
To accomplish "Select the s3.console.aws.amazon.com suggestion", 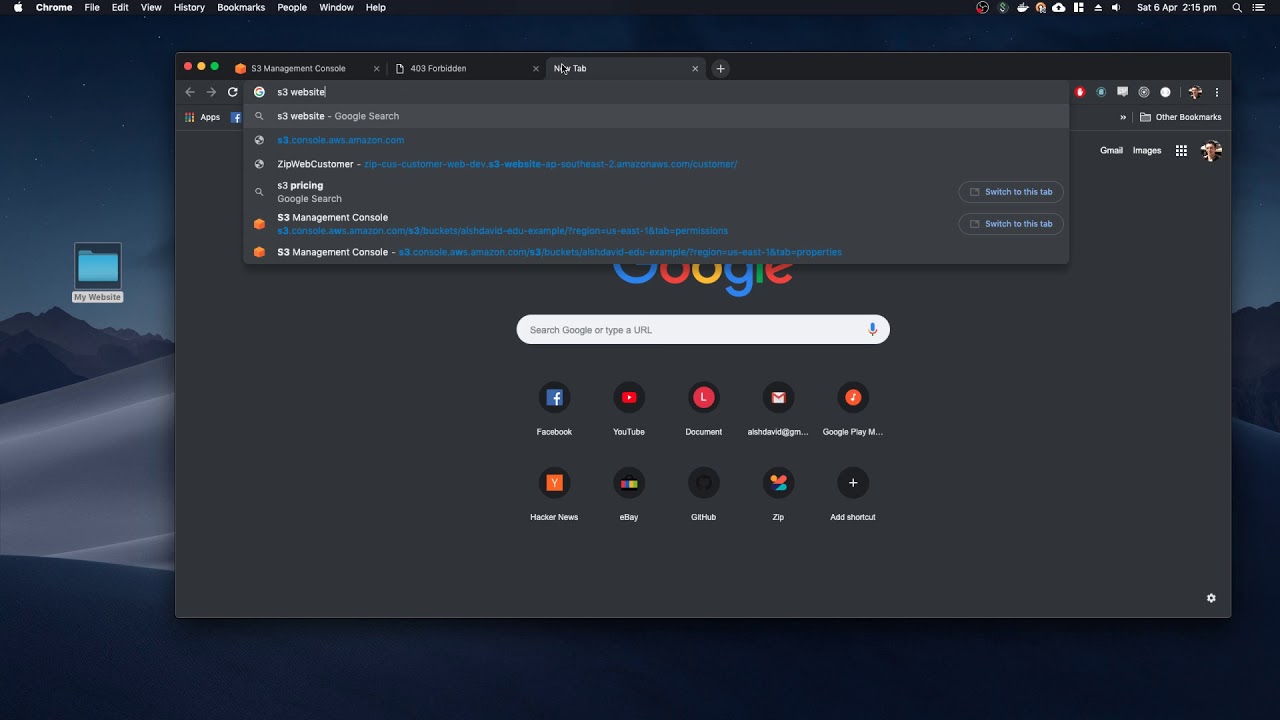I will 656,140.
